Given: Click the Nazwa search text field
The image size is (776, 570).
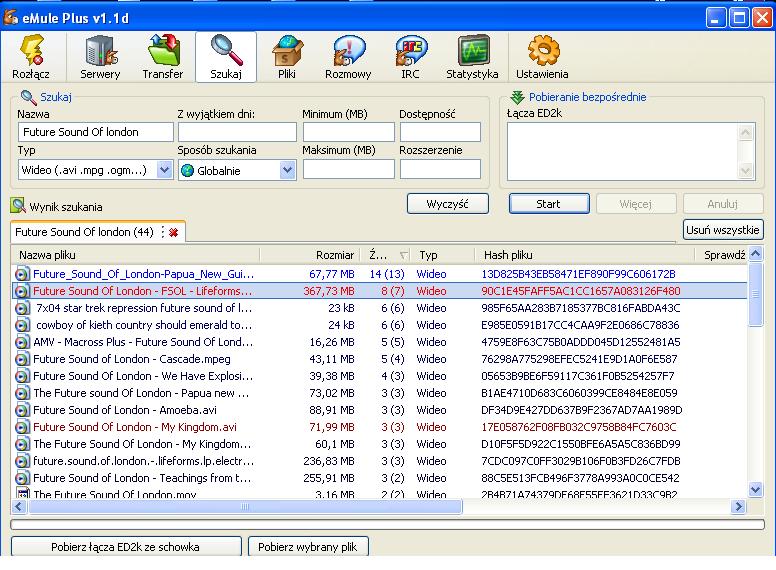Looking at the screenshot, I should pyautogui.click(x=95, y=132).
